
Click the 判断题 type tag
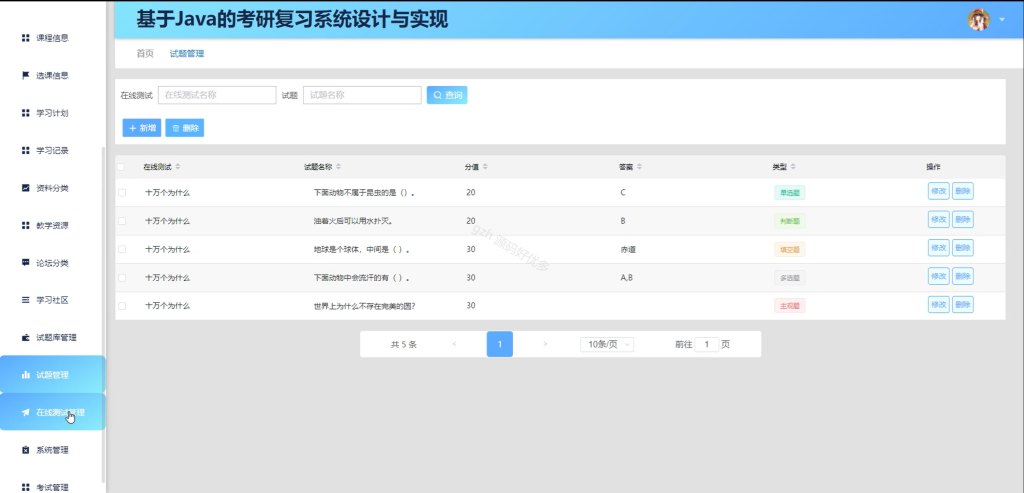coord(789,221)
